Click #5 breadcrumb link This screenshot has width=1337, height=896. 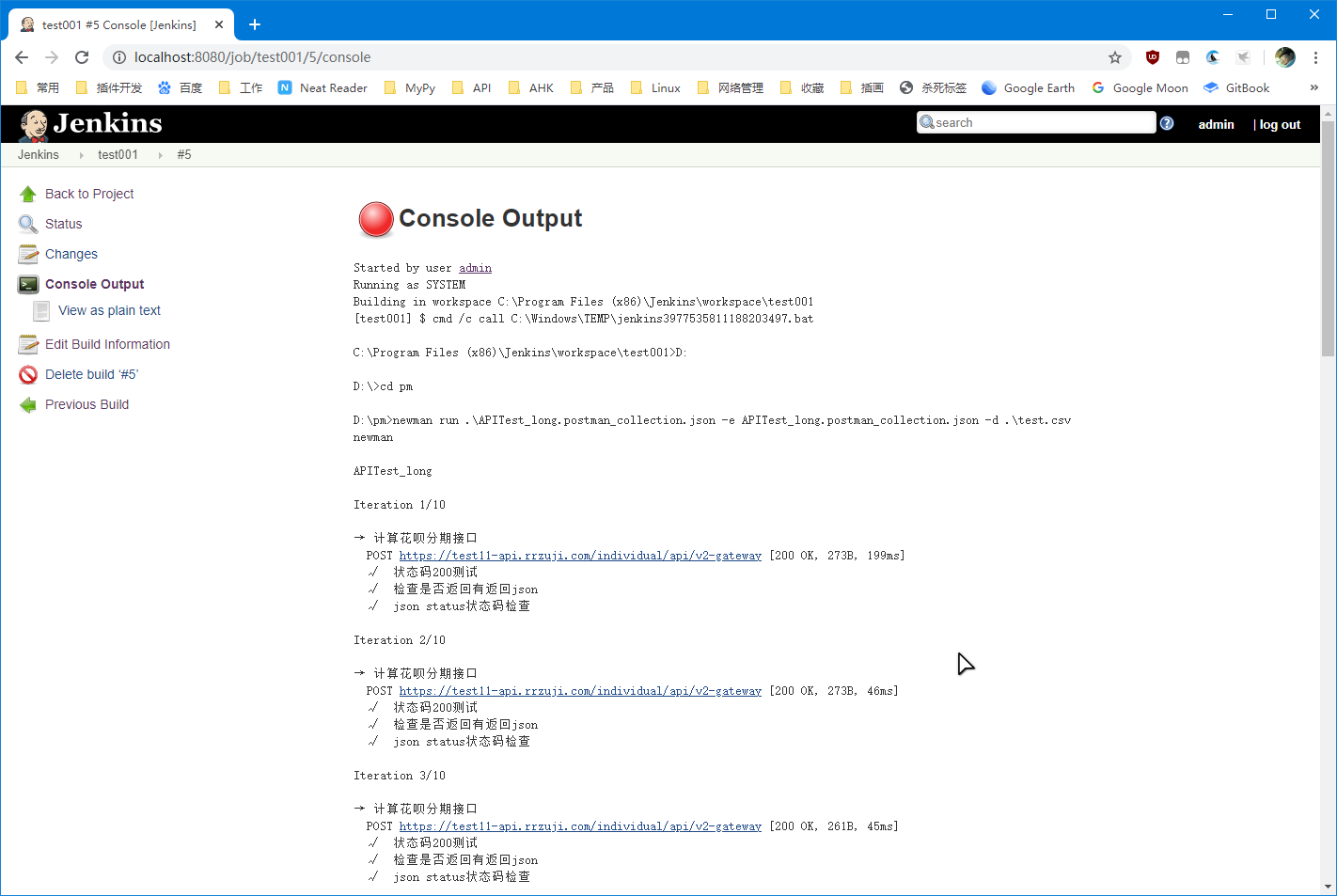[184, 155]
